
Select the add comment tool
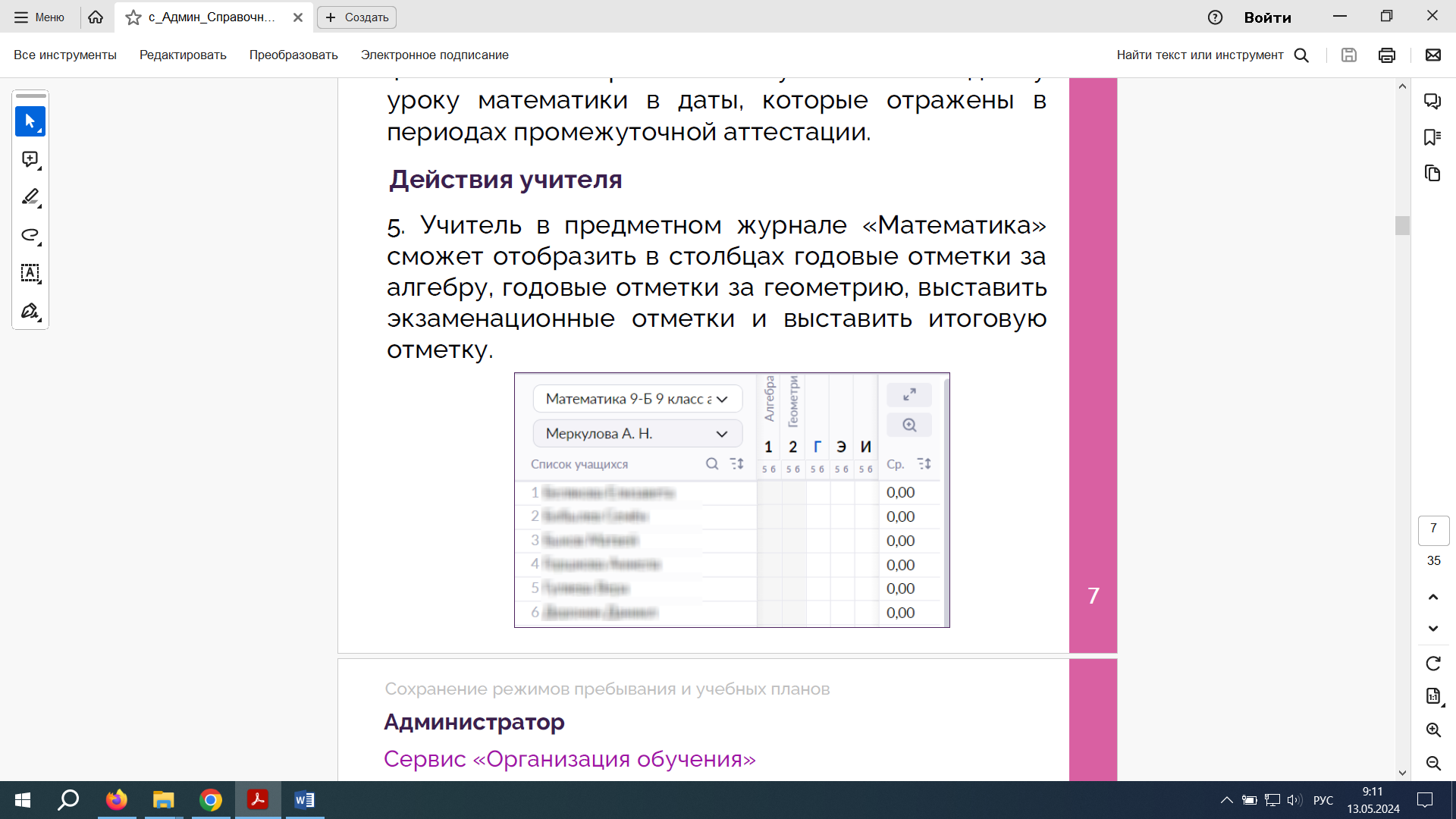(30, 159)
